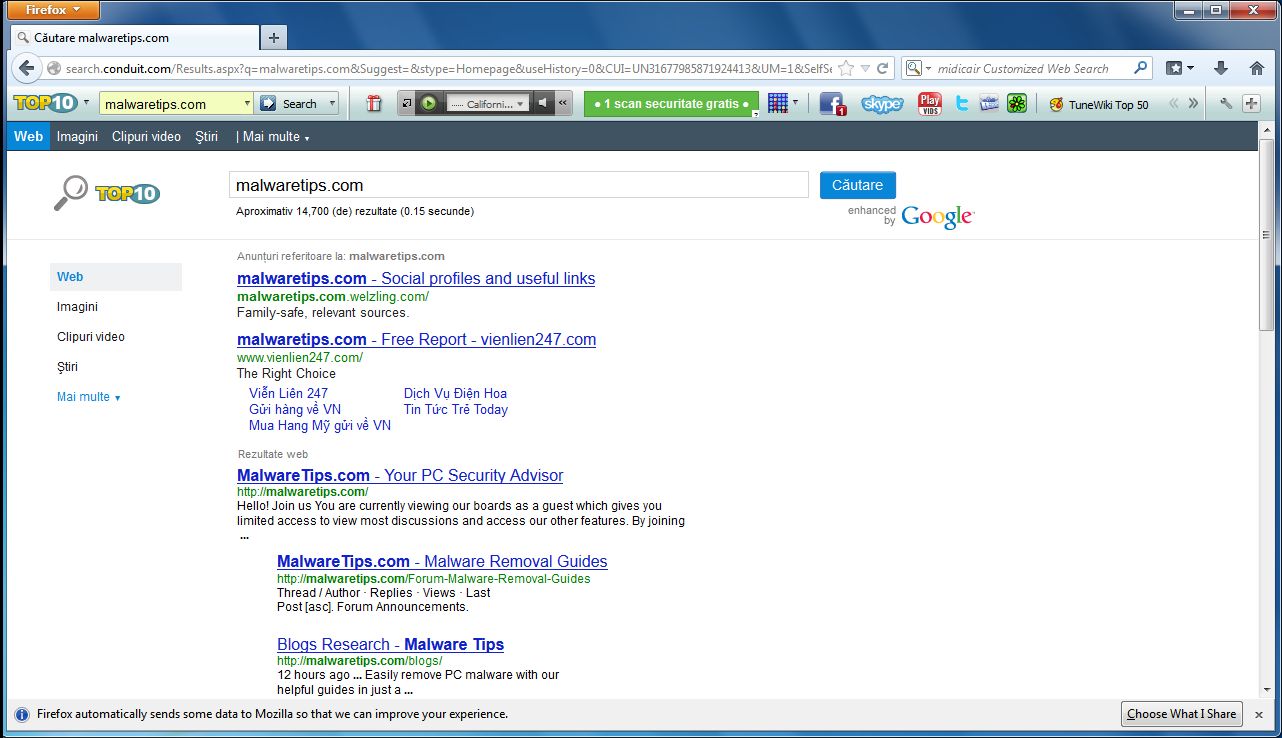Viewport: 1282px width, 738px height.
Task: Expand the sidebar Mai multe link
Action: coord(89,397)
